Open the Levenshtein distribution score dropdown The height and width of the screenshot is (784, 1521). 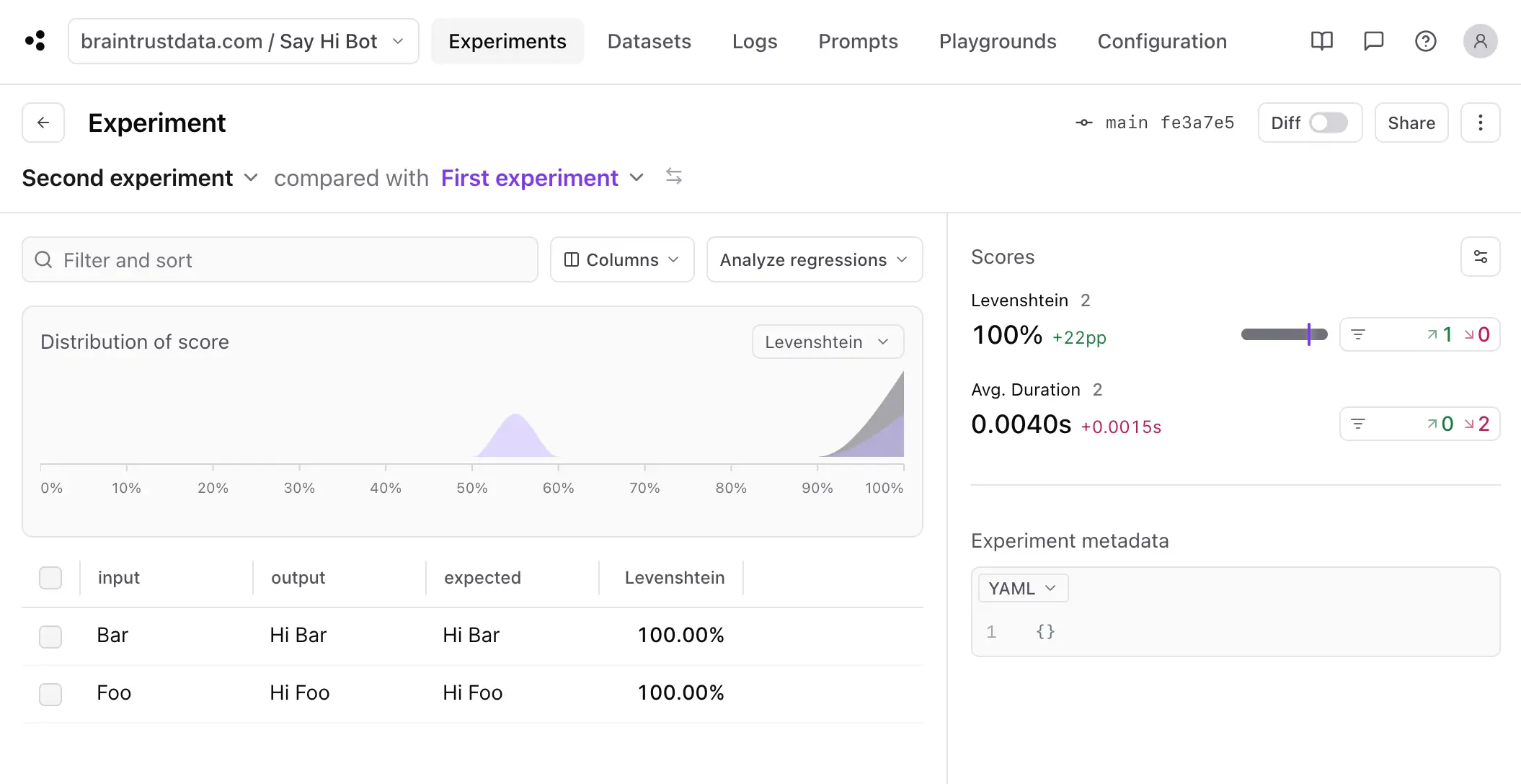coord(827,342)
